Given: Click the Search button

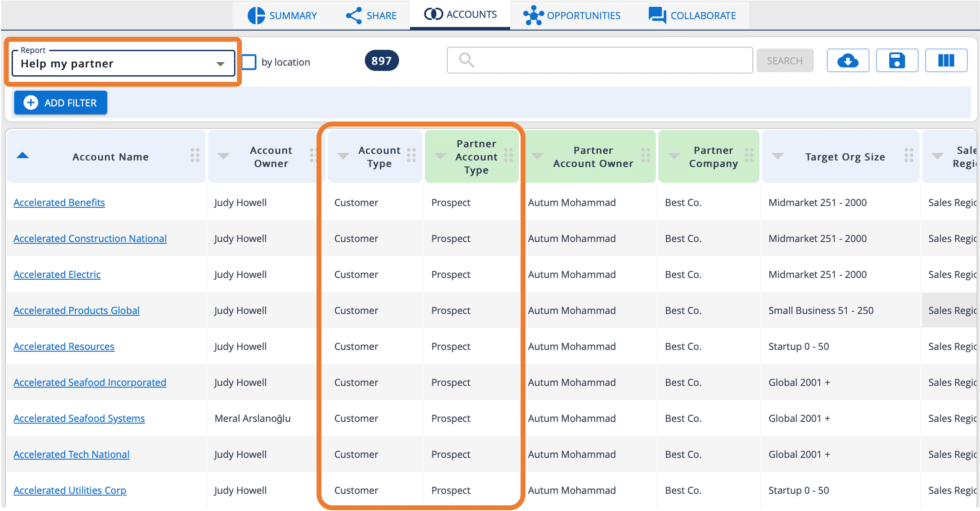Looking at the screenshot, I should point(784,61).
